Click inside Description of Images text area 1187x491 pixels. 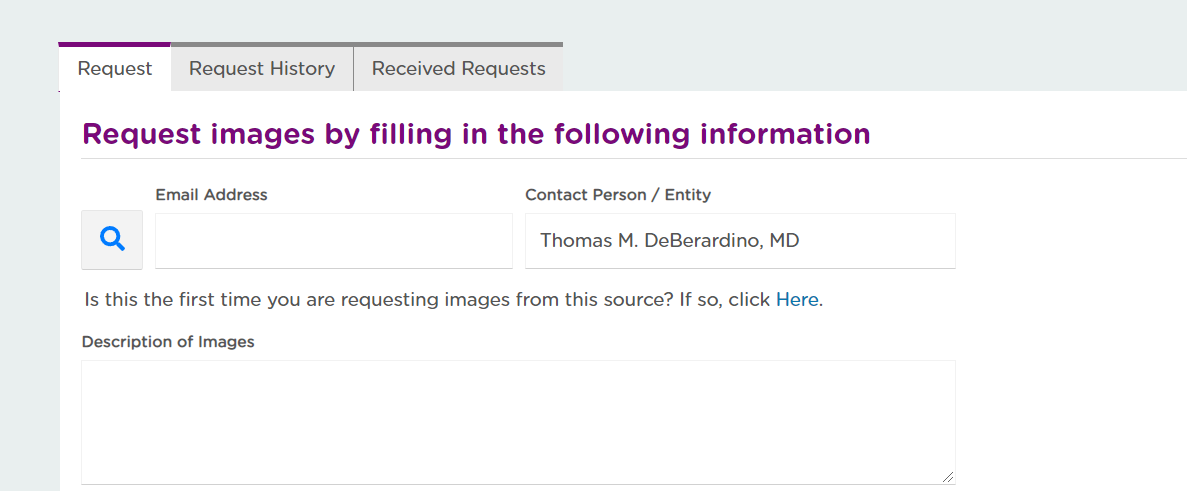tap(519, 422)
